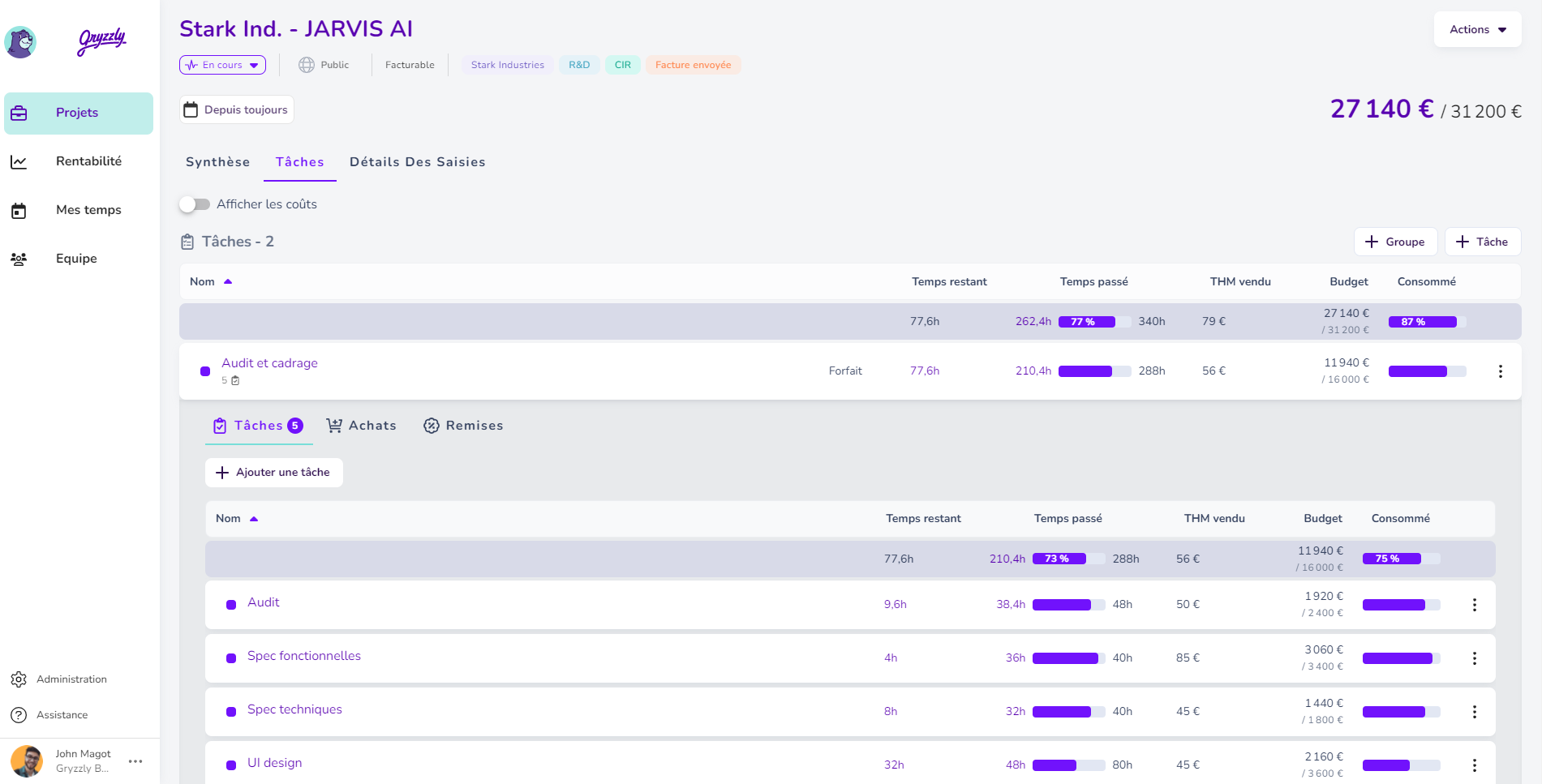Toggle the Afficher les coûts switch
This screenshot has height=784, width=1542.
coord(195,204)
